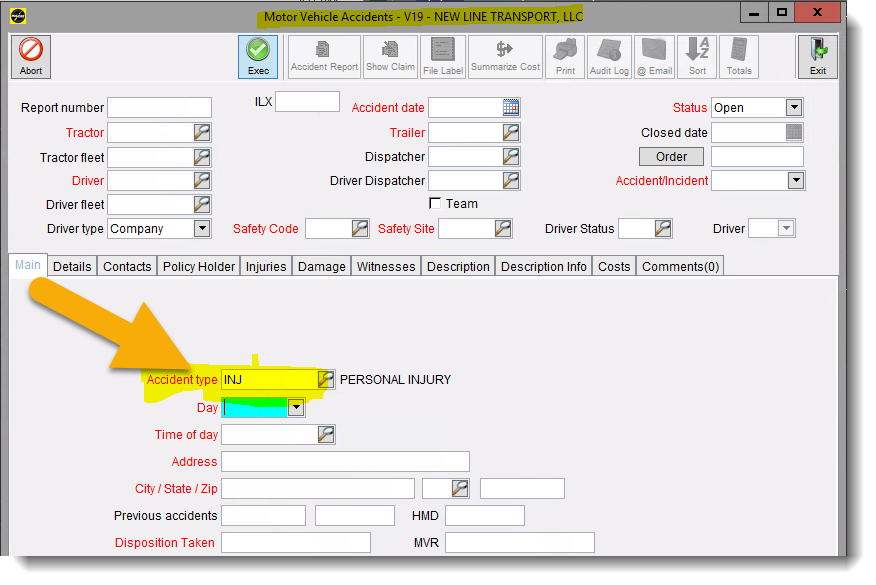Open the Accident date calendar picker
876x585 pixels.
pyautogui.click(x=511, y=107)
